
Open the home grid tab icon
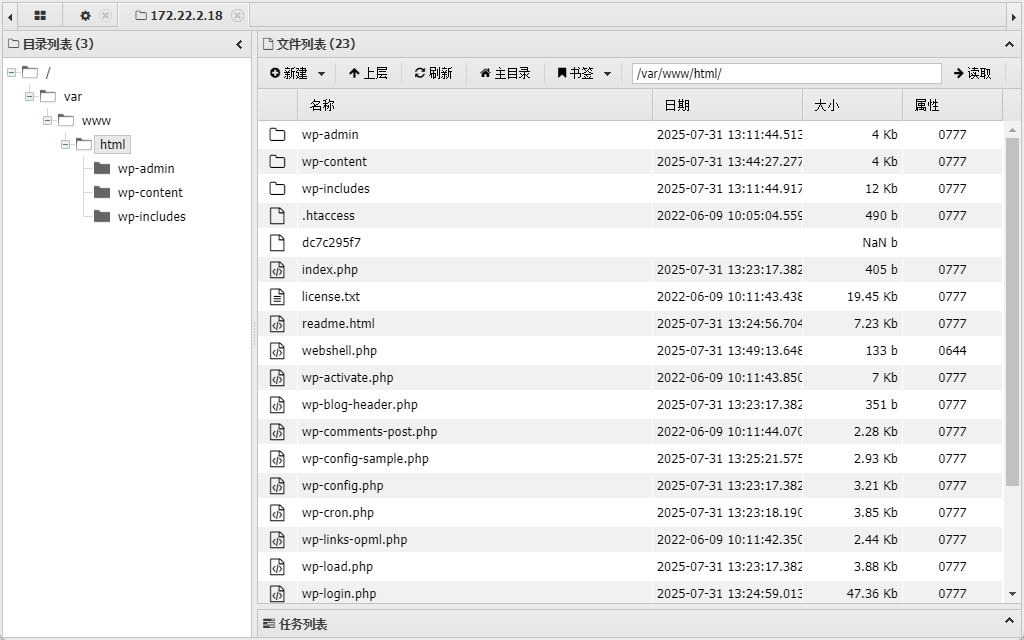pyautogui.click(x=40, y=16)
